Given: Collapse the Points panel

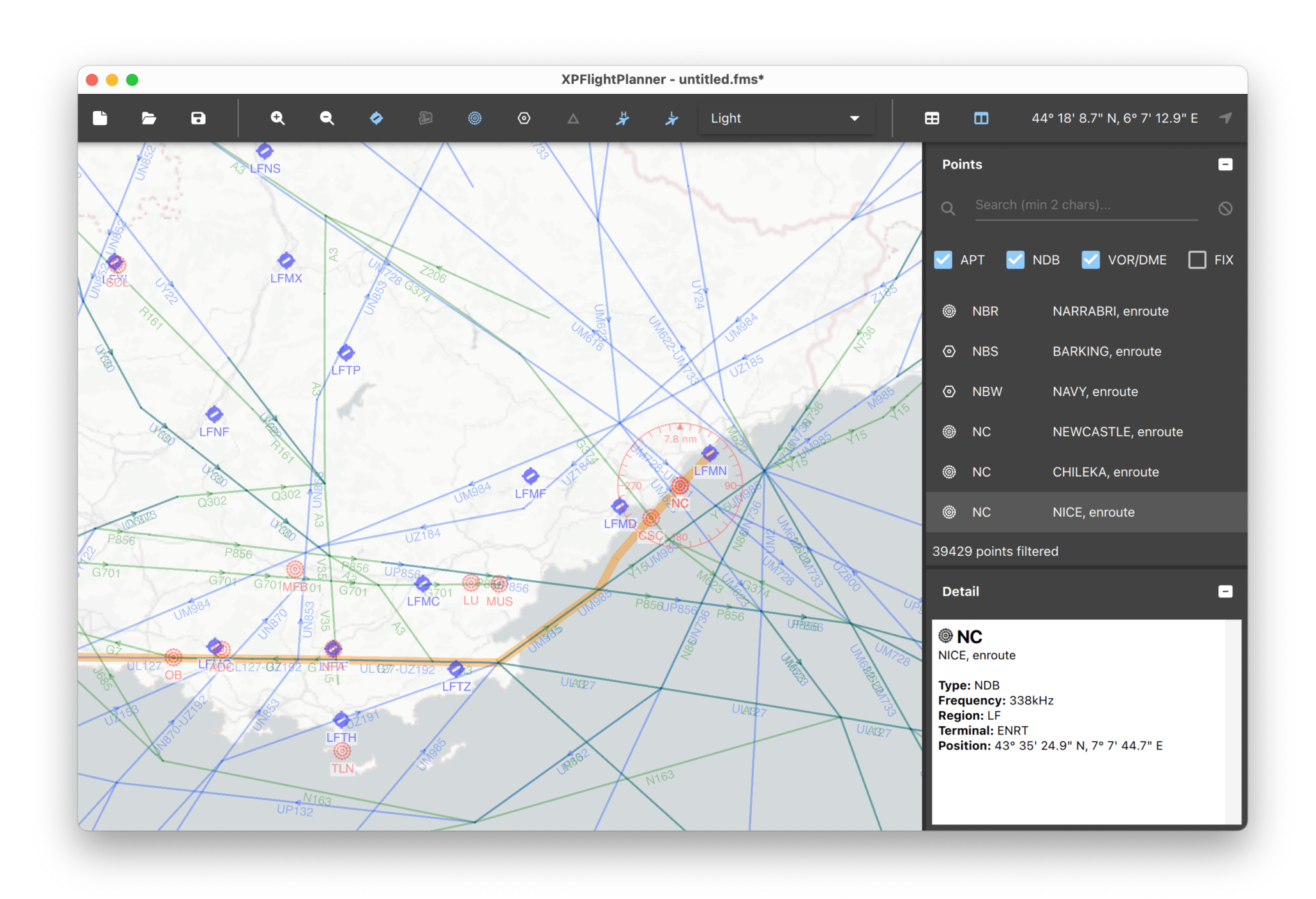Looking at the screenshot, I should pos(1225,164).
